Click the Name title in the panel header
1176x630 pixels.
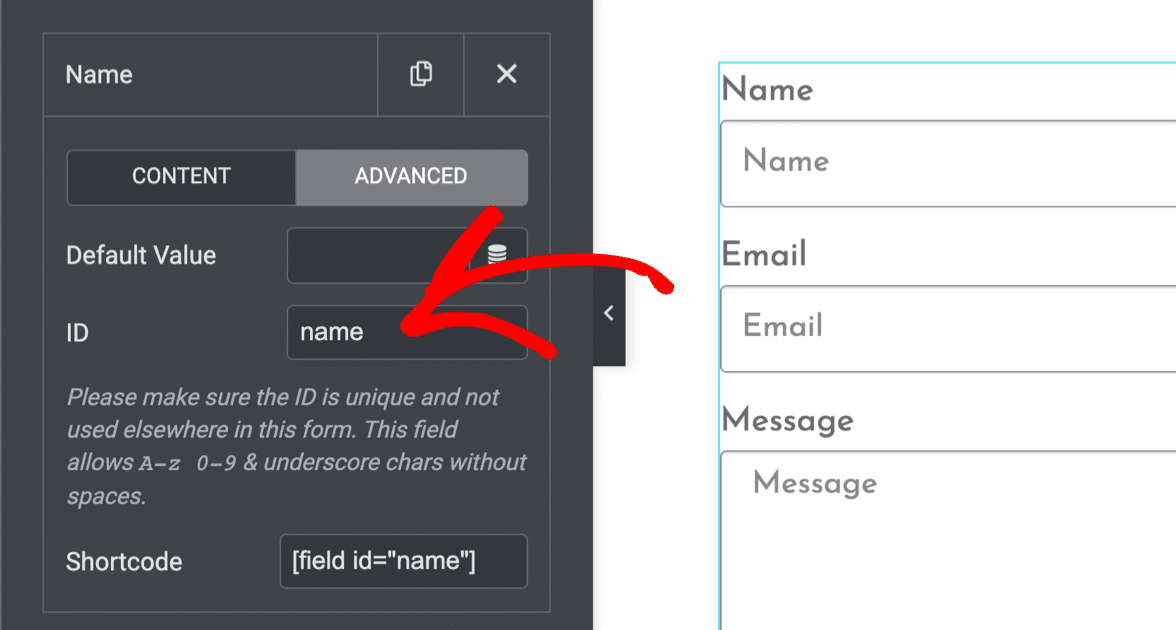coord(97,74)
